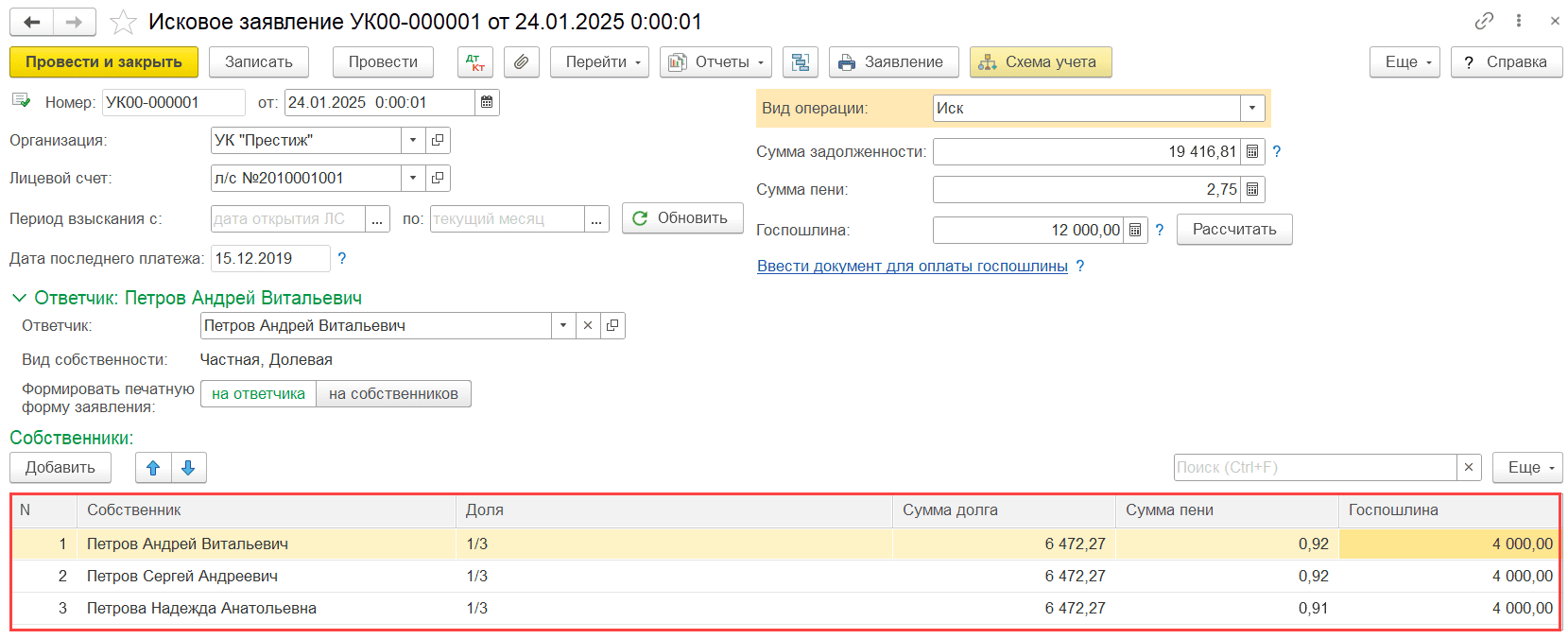Switch print form to 'на собственников'

pyautogui.click(x=393, y=394)
